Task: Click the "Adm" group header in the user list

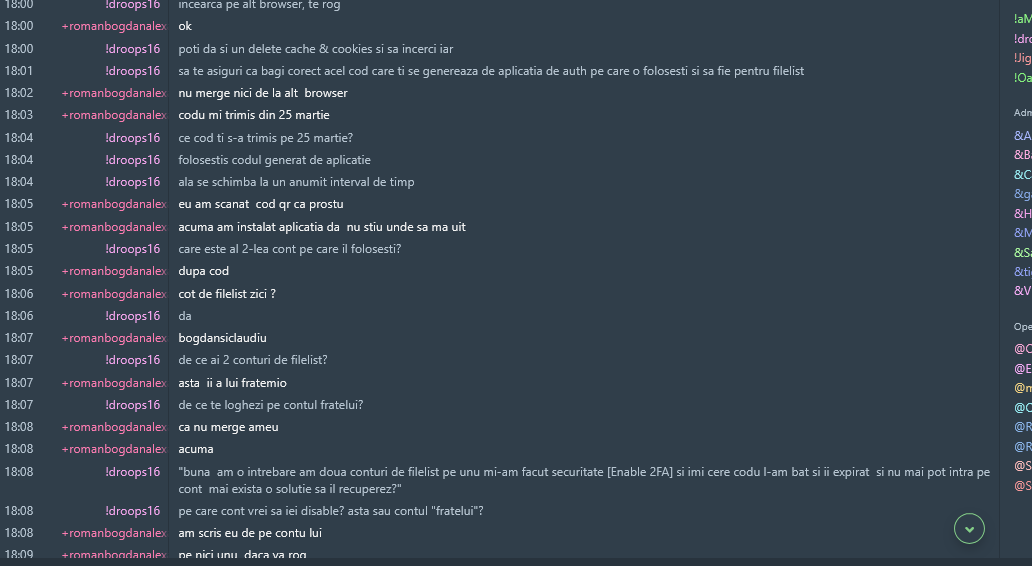Action: coord(1022,113)
